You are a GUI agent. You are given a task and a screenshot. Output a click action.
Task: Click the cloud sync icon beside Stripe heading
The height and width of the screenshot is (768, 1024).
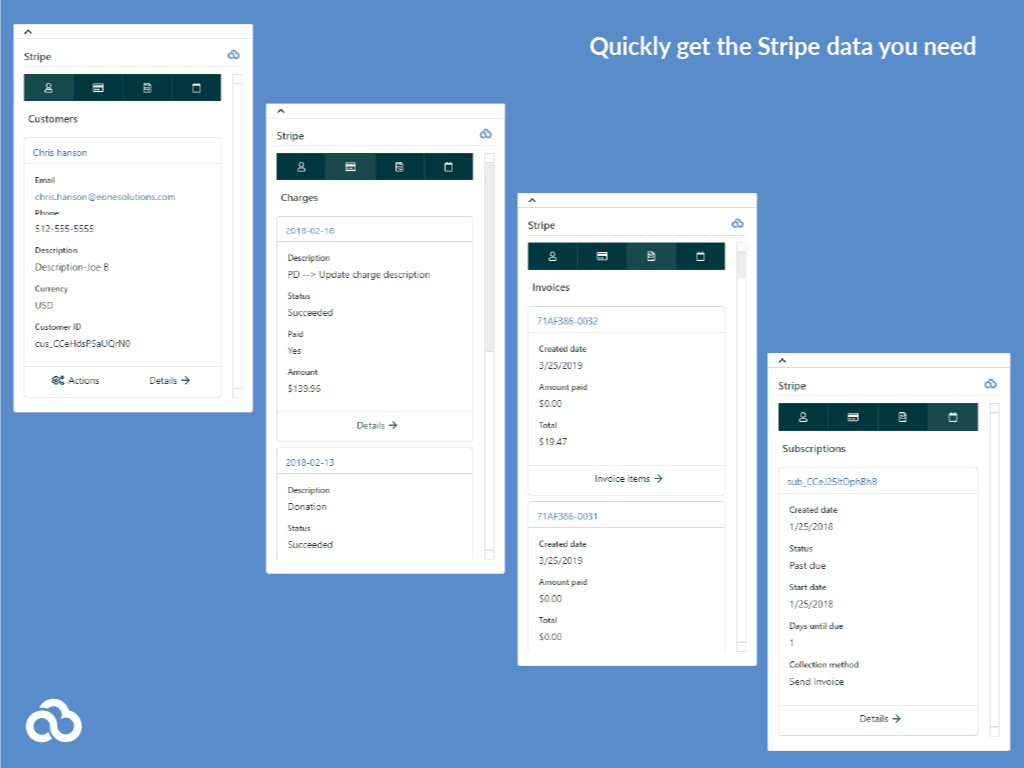point(233,55)
